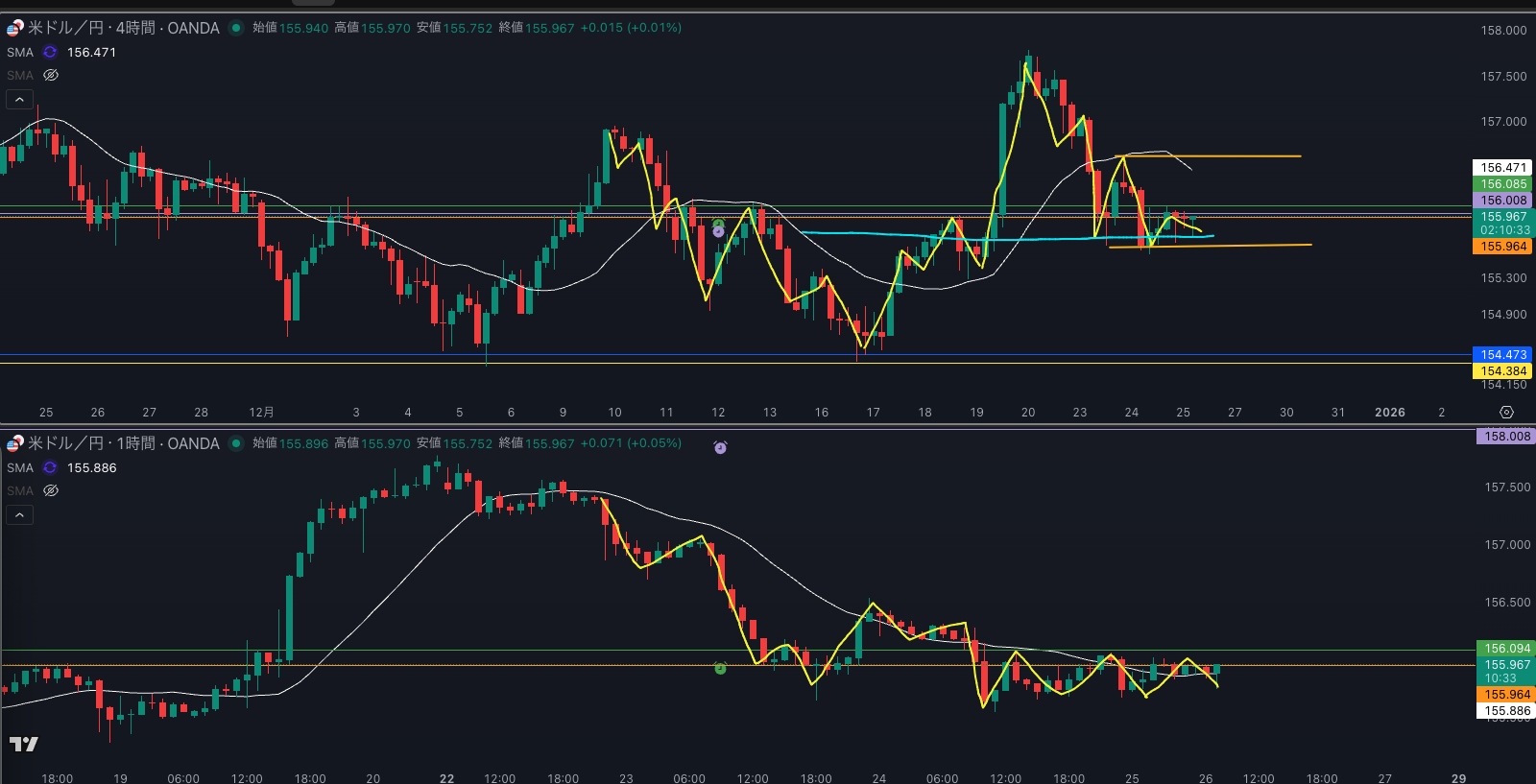Viewport: 1536px width, 784px height.
Task: Click the USD/JPY flag icon on 1-hour chart
Action: tap(14, 443)
